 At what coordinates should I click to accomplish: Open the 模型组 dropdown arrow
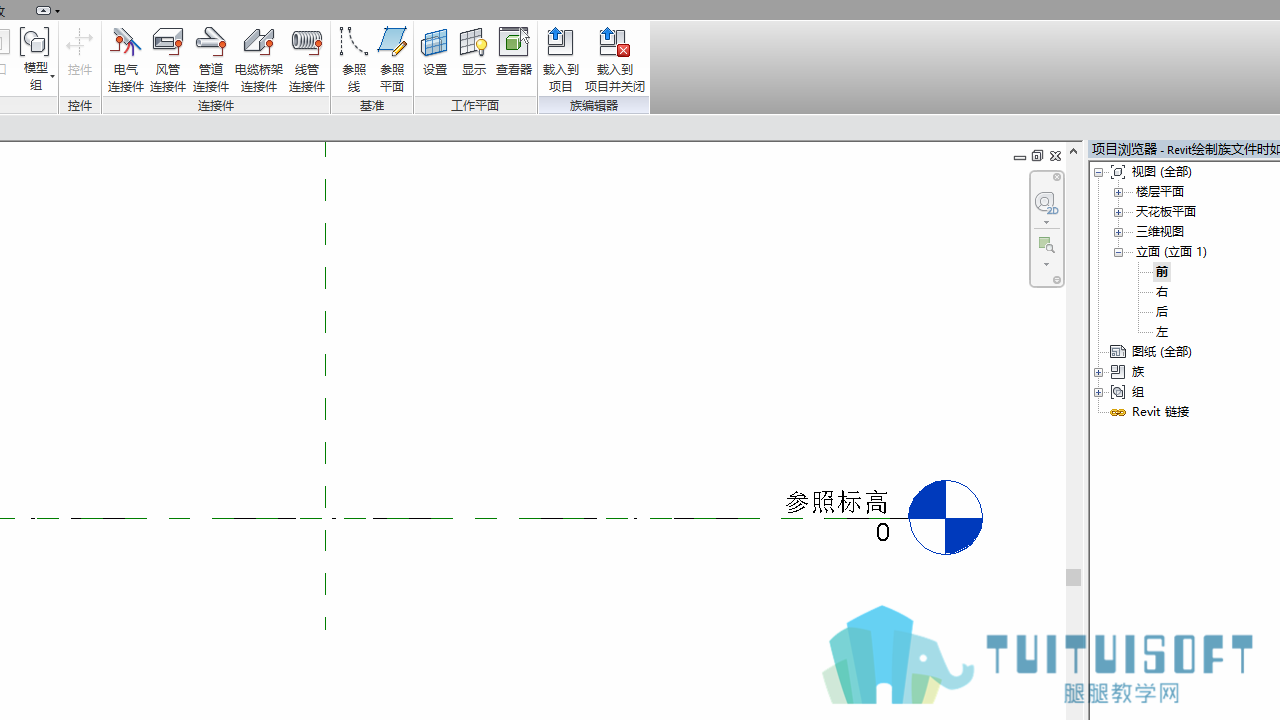coord(52,77)
